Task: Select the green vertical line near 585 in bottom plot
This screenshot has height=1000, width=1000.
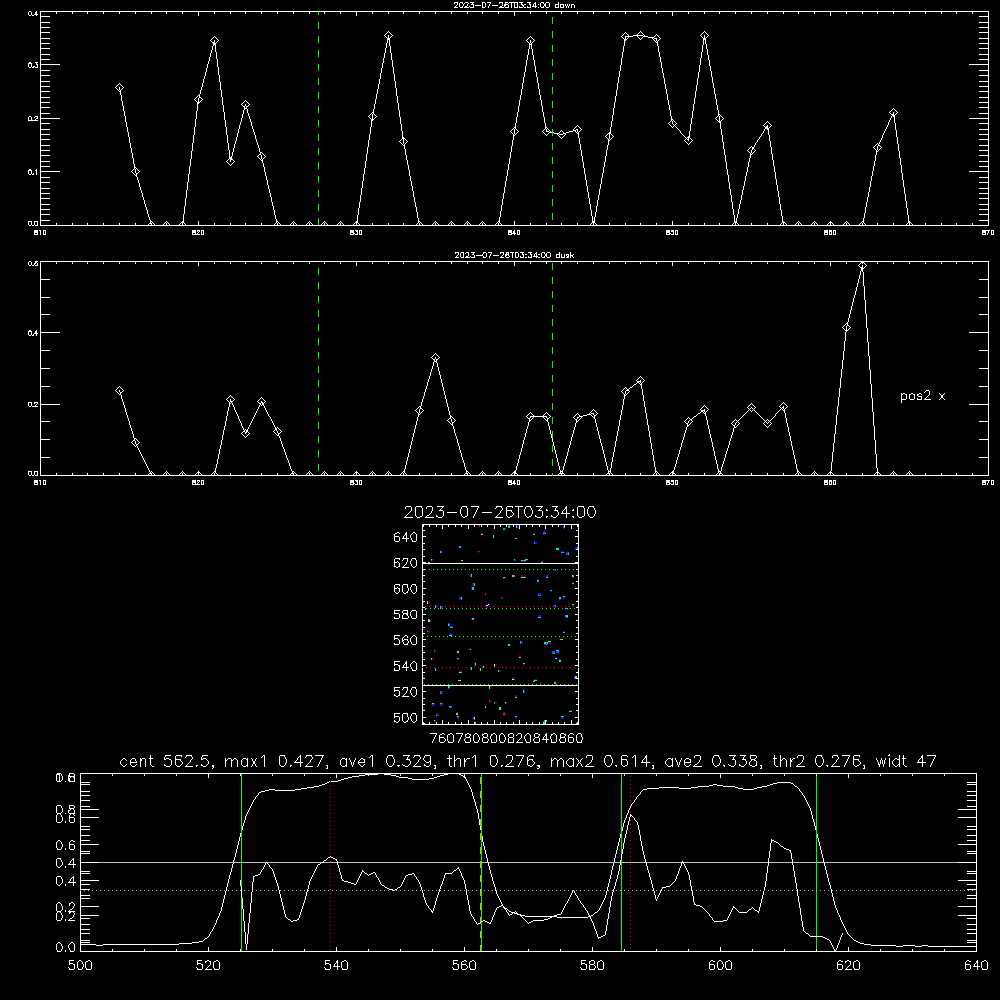Action: (621, 862)
